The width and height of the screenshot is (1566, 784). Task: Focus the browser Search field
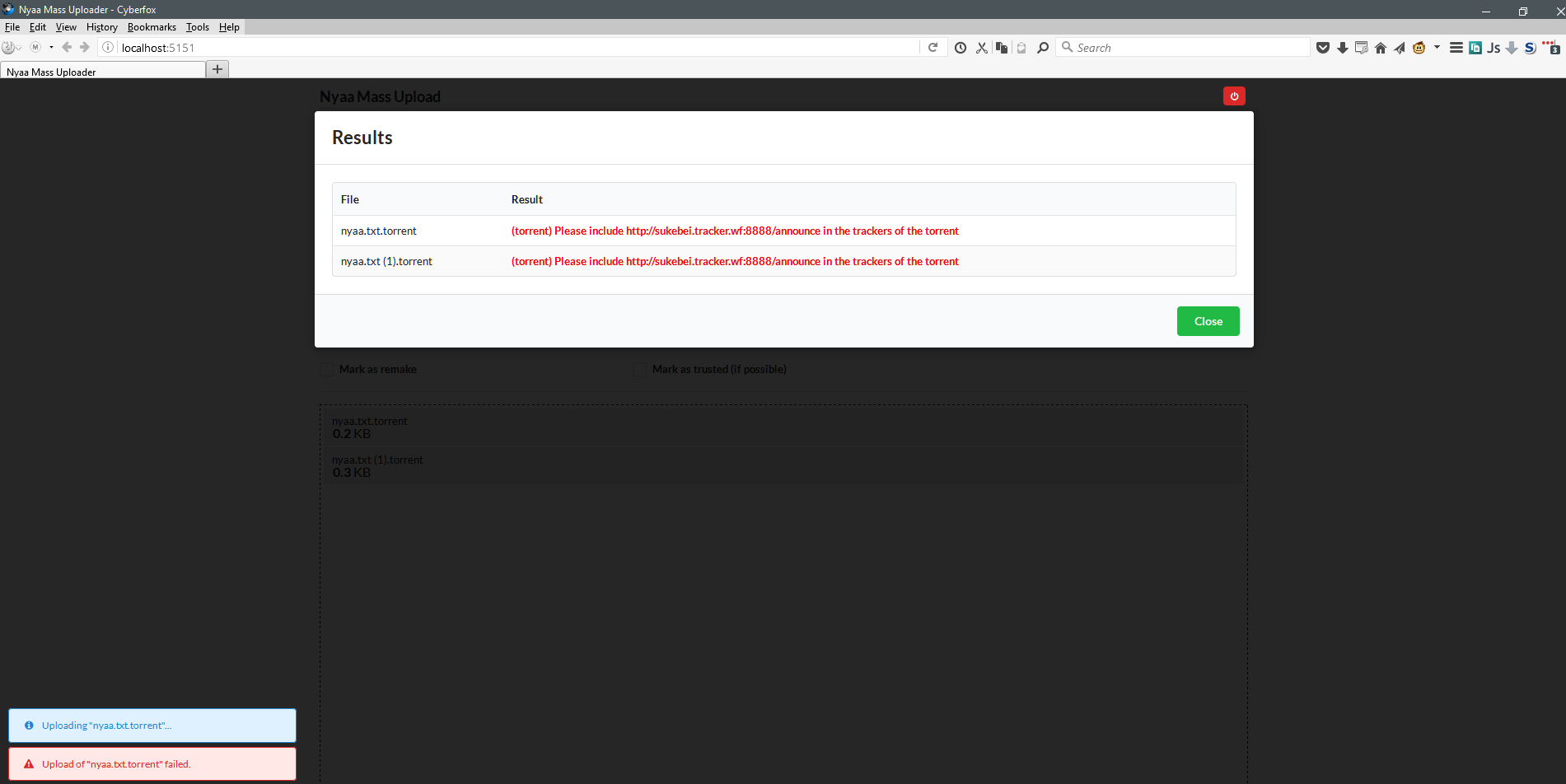click(1183, 48)
